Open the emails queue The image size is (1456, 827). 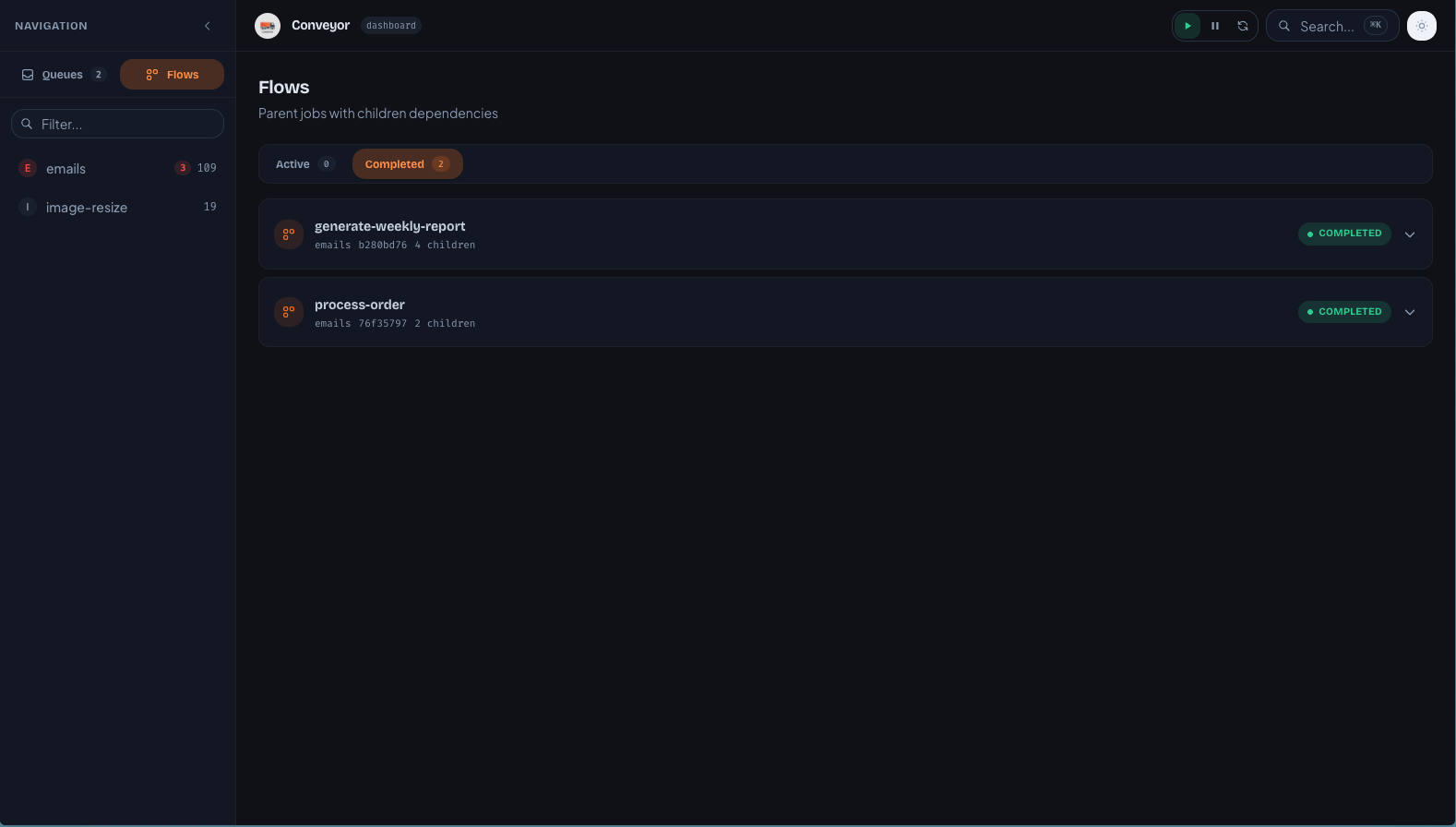tap(66, 169)
